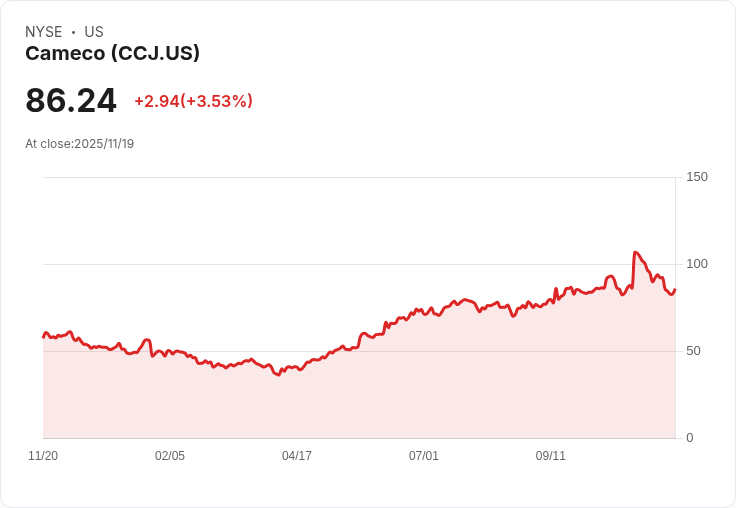The image size is (736, 508).
Task: Click the 11/20 x-axis date label
Action: pyautogui.click(x=43, y=456)
